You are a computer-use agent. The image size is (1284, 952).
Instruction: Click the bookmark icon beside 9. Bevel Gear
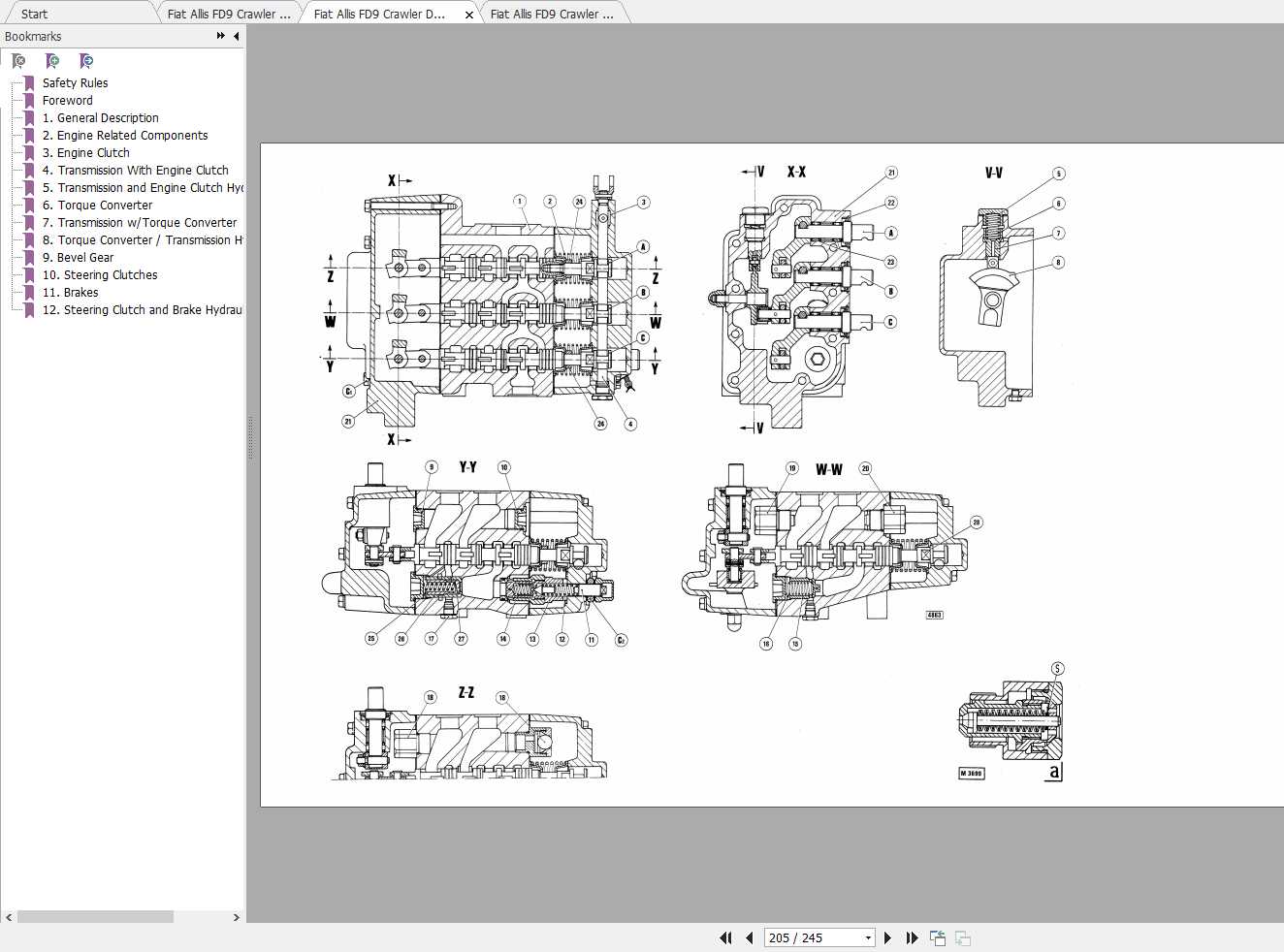point(29,258)
